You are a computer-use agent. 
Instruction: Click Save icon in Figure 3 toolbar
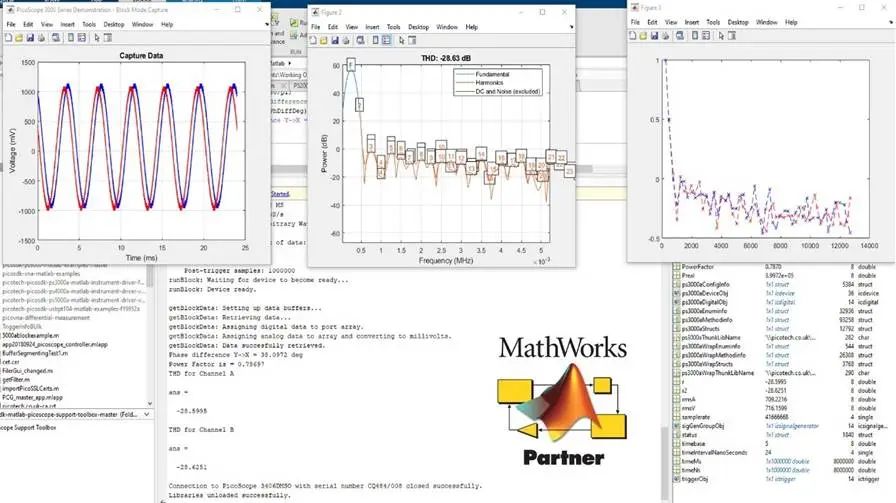click(654, 35)
